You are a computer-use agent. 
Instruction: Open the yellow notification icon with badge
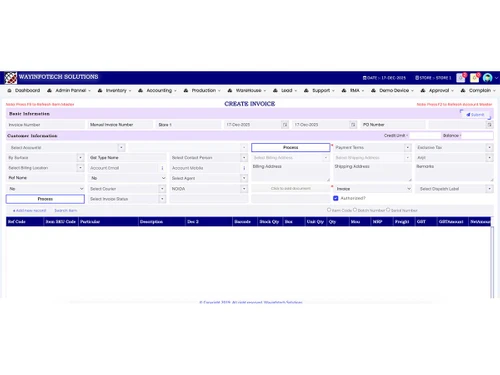click(475, 77)
